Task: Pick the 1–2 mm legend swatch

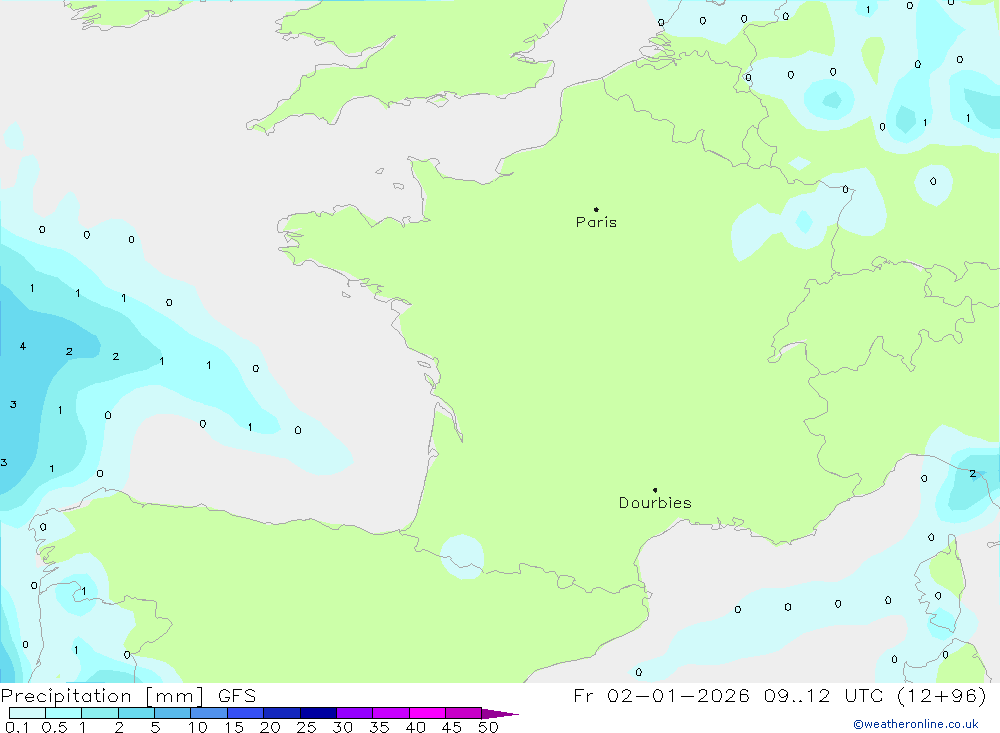Action: pos(100,713)
